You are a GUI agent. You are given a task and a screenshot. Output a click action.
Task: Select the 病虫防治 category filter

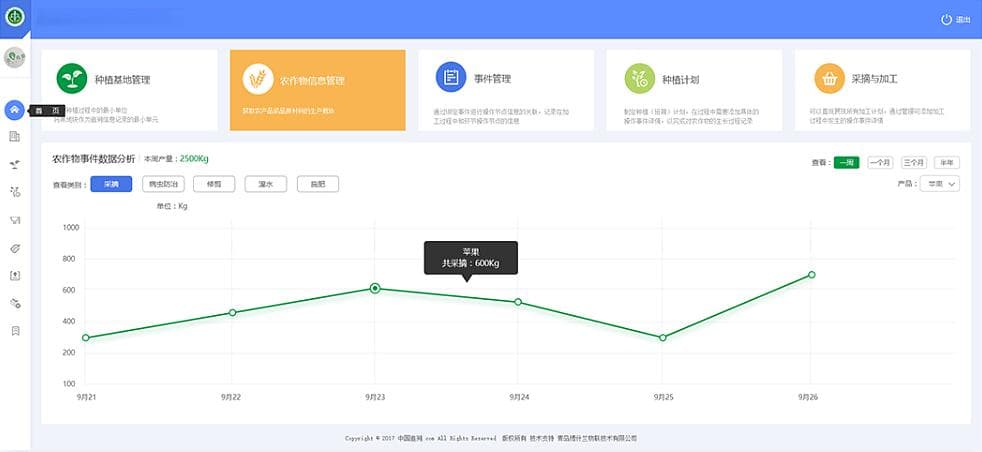pyautogui.click(x=163, y=184)
